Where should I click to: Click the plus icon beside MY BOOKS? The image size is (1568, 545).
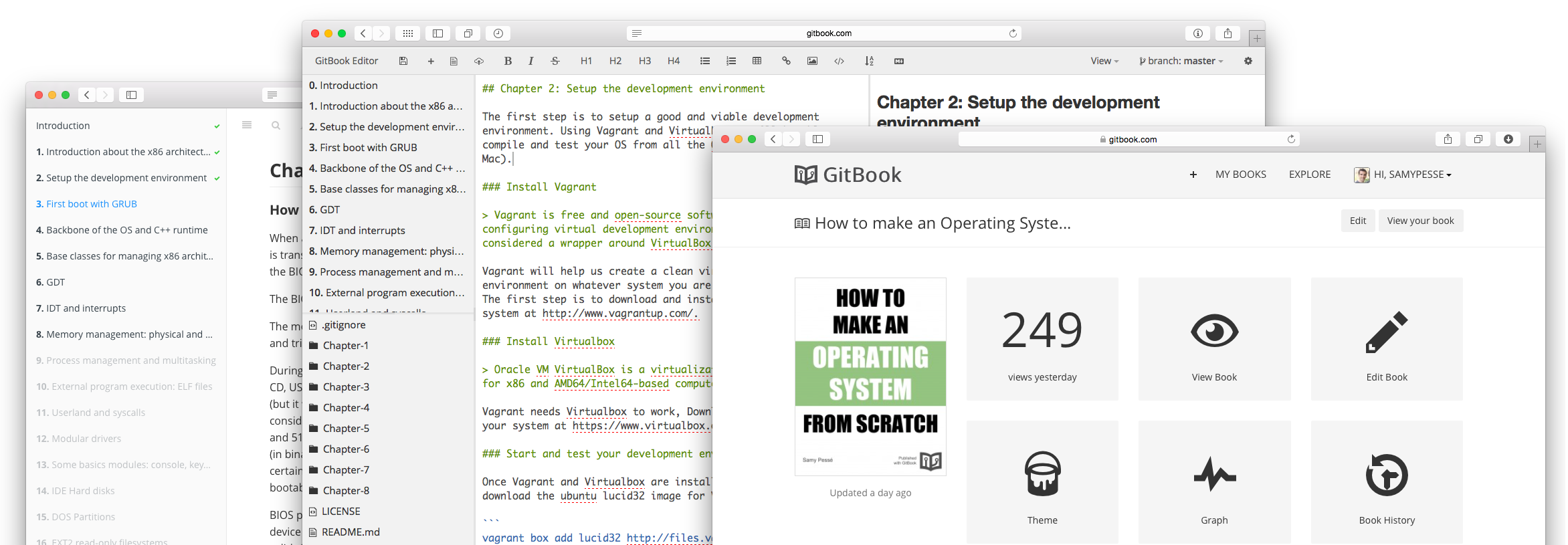(1193, 175)
